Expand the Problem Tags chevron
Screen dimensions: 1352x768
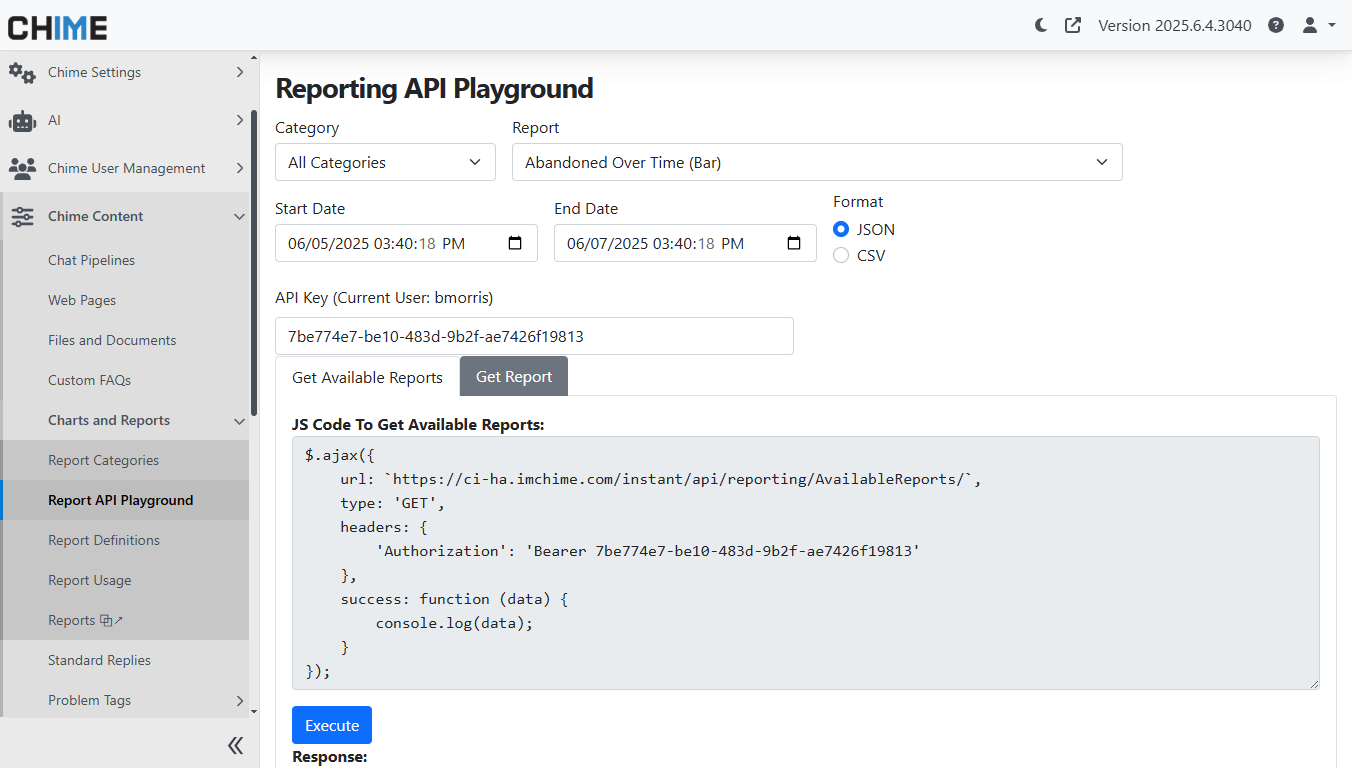(x=239, y=700)
